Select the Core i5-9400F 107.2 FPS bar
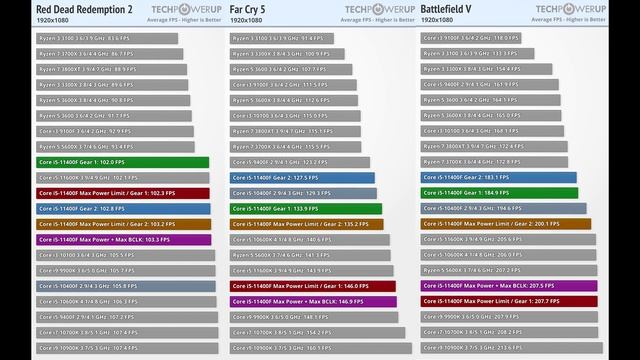640x360 pixels. tap(127, 318)
